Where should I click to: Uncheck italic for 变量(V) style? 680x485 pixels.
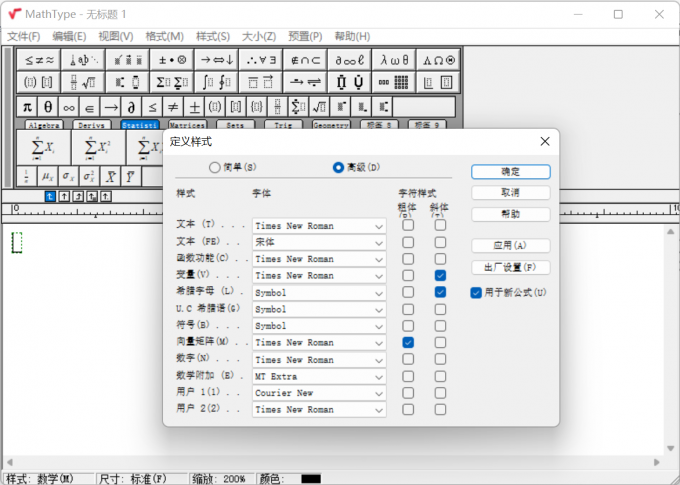[440, 275]
